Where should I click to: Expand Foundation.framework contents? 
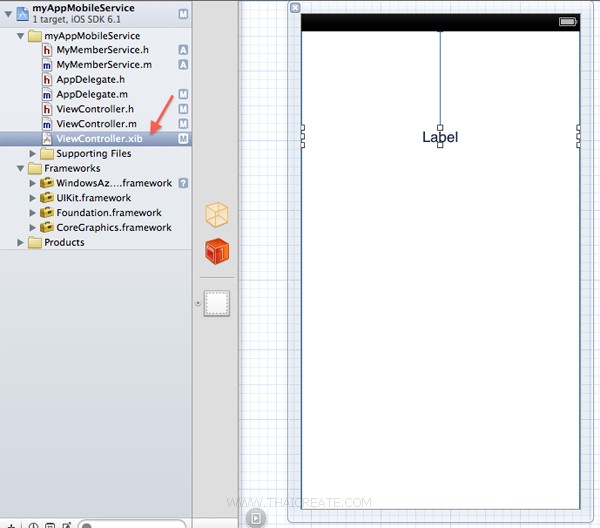pos(33,213)
